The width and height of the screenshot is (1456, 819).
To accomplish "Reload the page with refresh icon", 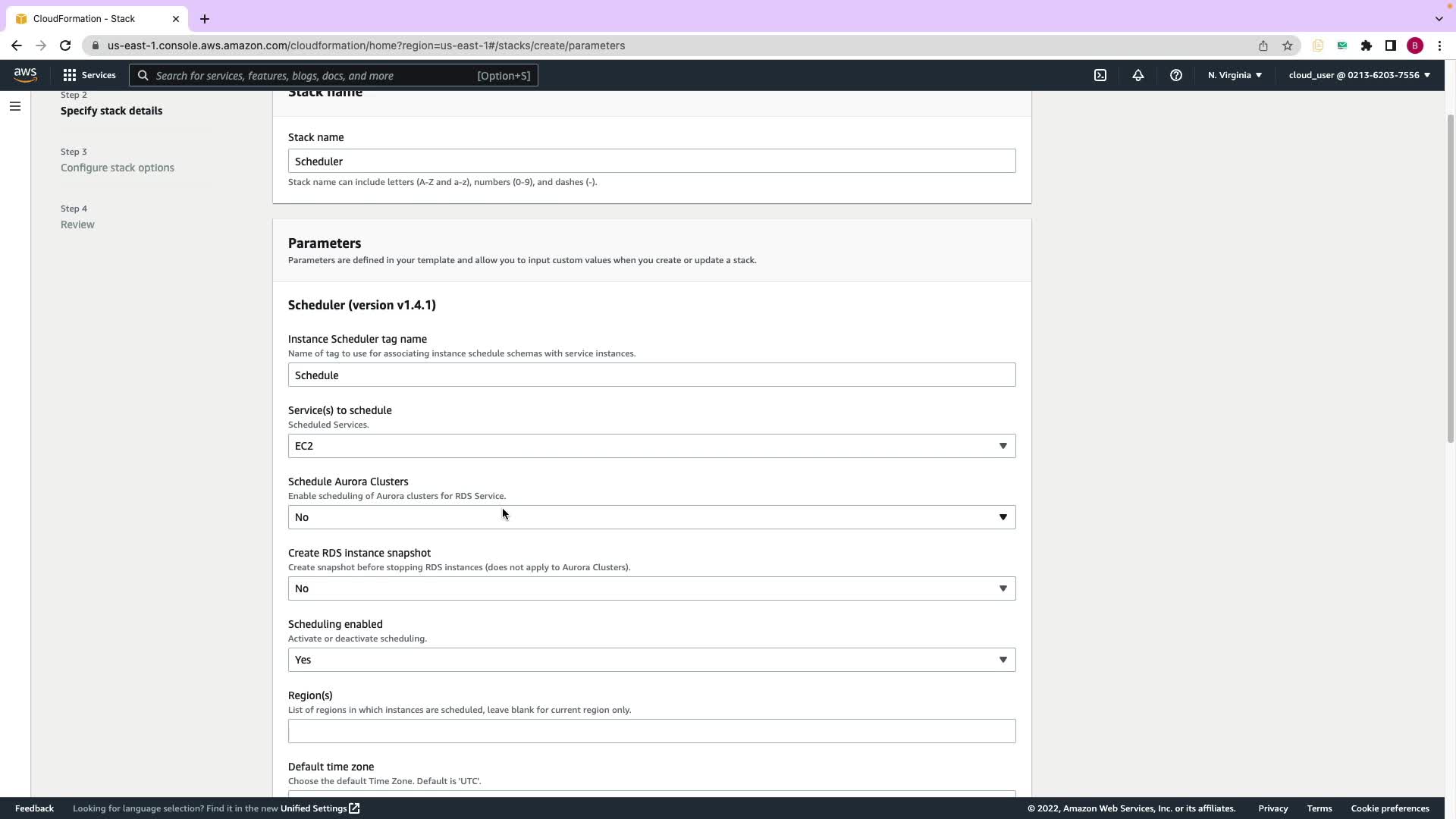I will click(x=65, y=45).
